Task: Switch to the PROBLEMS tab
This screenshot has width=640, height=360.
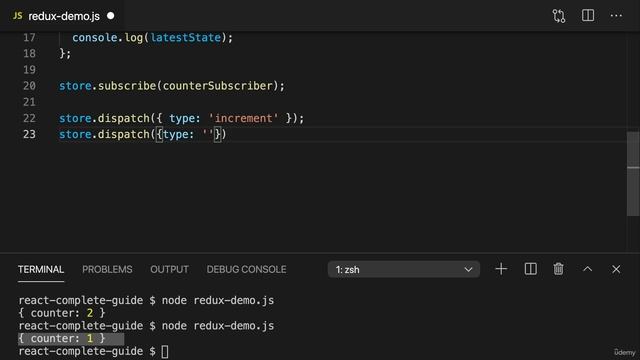Action: pyautogui.click(x=107, y=269)
